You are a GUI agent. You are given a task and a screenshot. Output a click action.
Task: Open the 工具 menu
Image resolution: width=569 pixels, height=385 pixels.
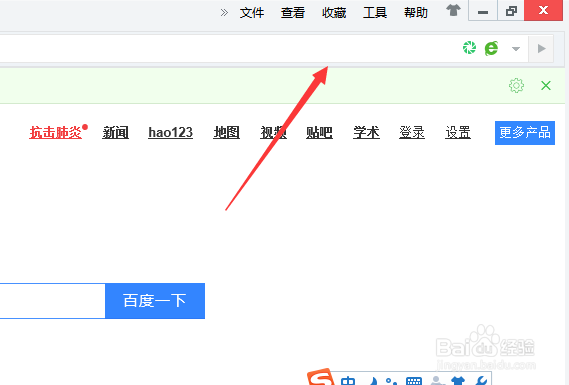click(375, 13)
